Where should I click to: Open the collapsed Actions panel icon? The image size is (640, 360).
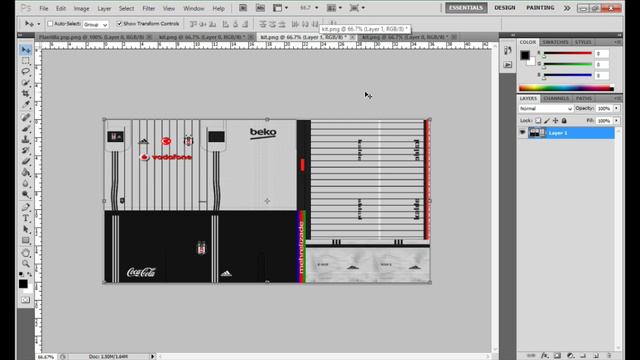[x=507, y=65]
